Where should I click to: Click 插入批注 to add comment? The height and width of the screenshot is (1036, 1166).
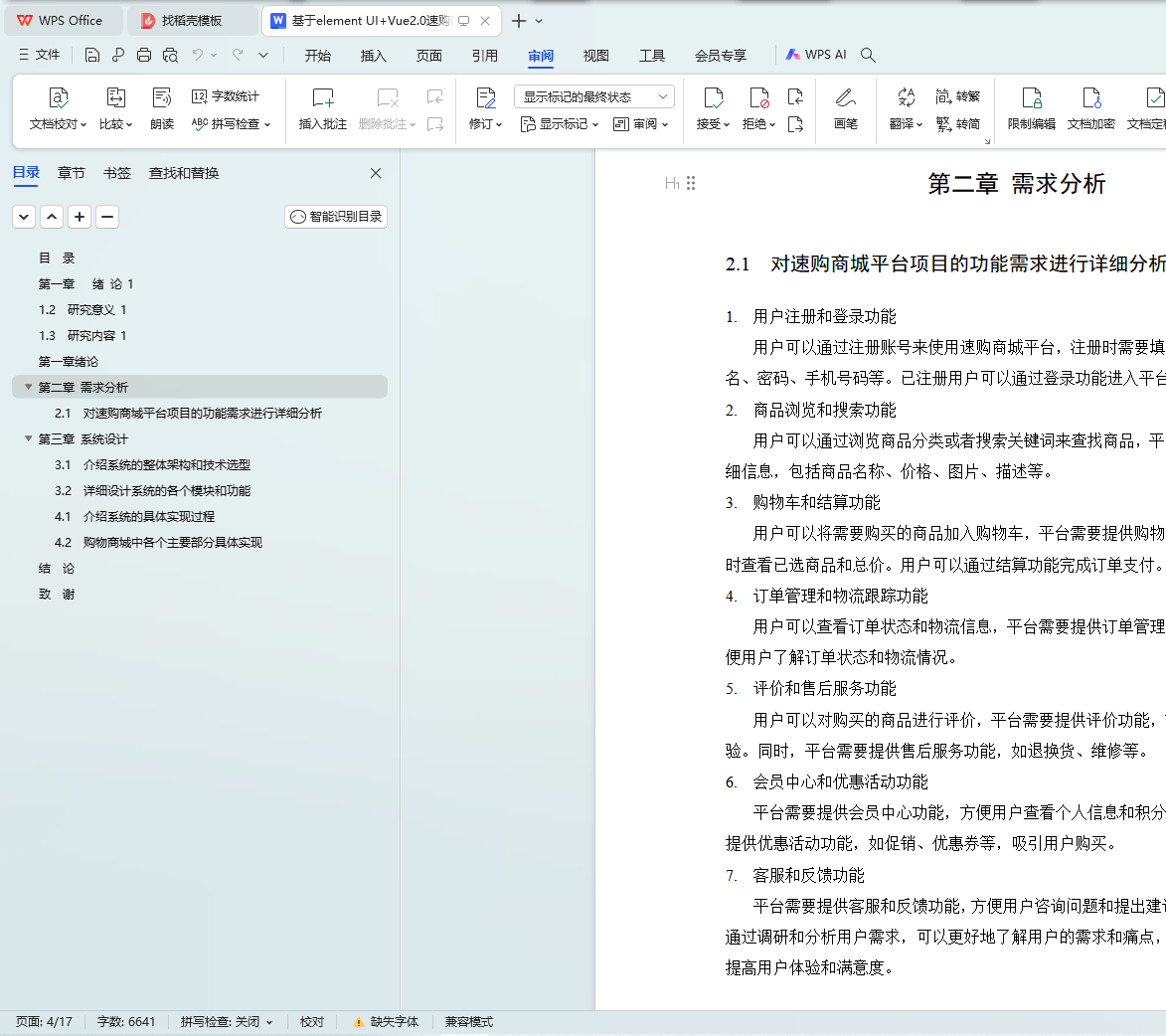pyautogui.click(x=323, y=108)
